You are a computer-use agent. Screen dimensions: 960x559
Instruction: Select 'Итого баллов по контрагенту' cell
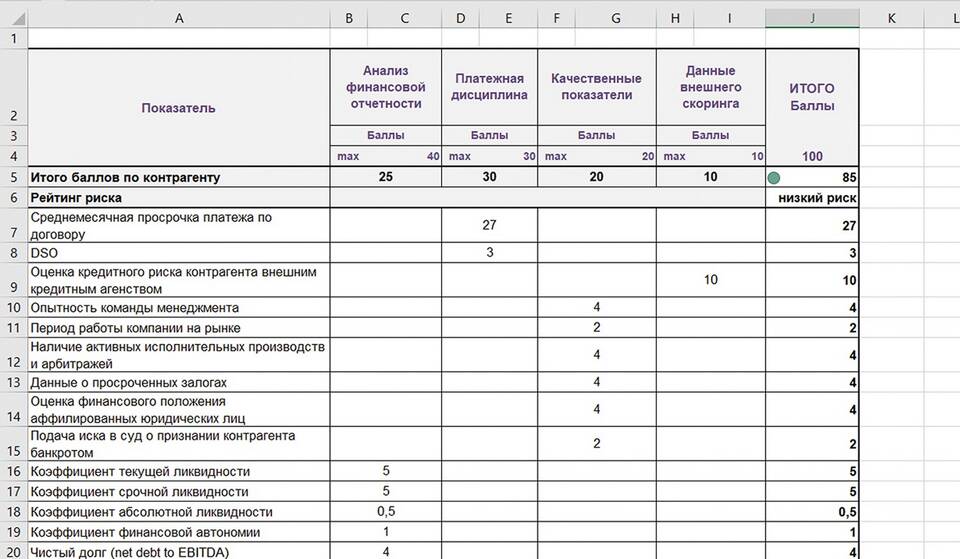pyautogui.click(x=179, y=177)
